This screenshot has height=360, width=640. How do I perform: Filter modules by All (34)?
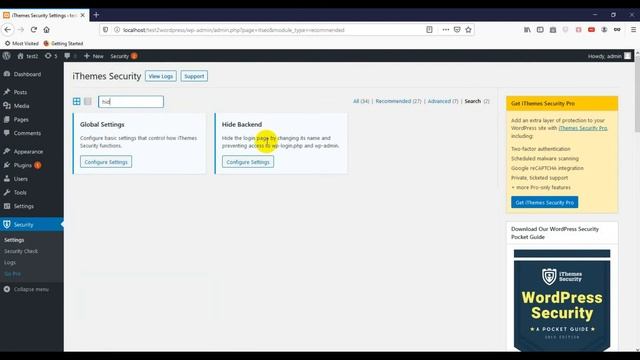[x=361, y=101]
